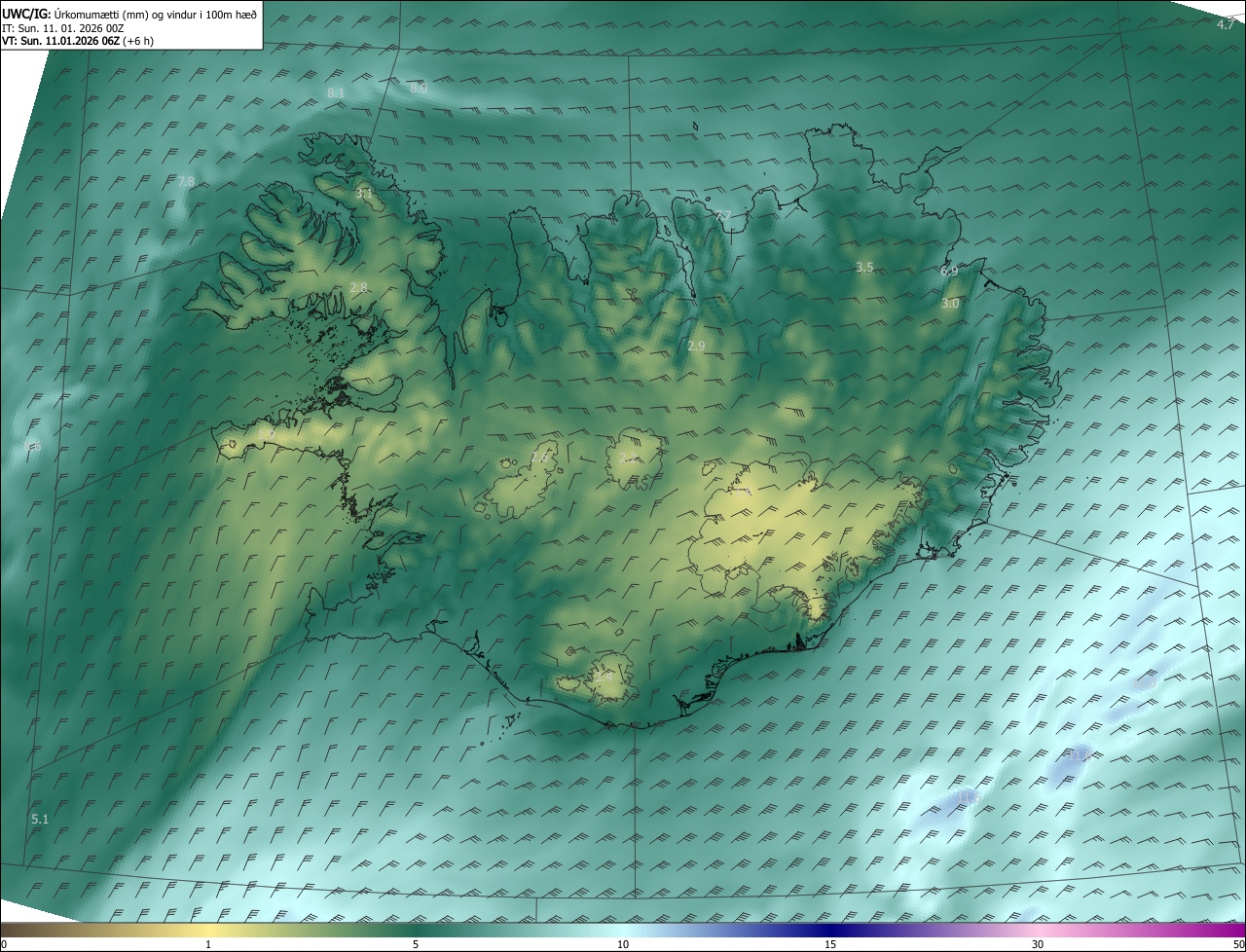Click the 7.8 value label on map
Image resolution: width=1246 pixels, height=952 pixels.
tap(186, 181)
